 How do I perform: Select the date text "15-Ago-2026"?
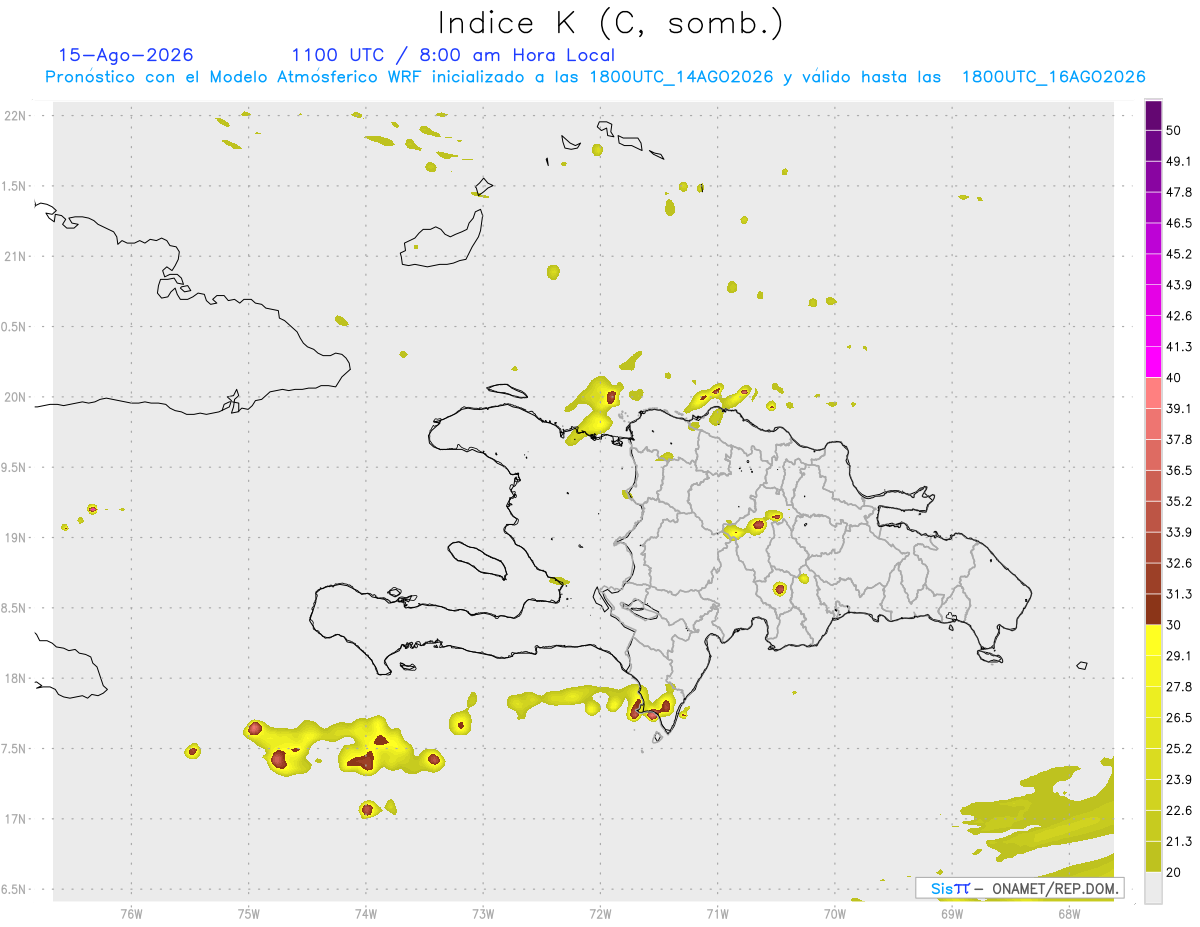pos(126,55)
